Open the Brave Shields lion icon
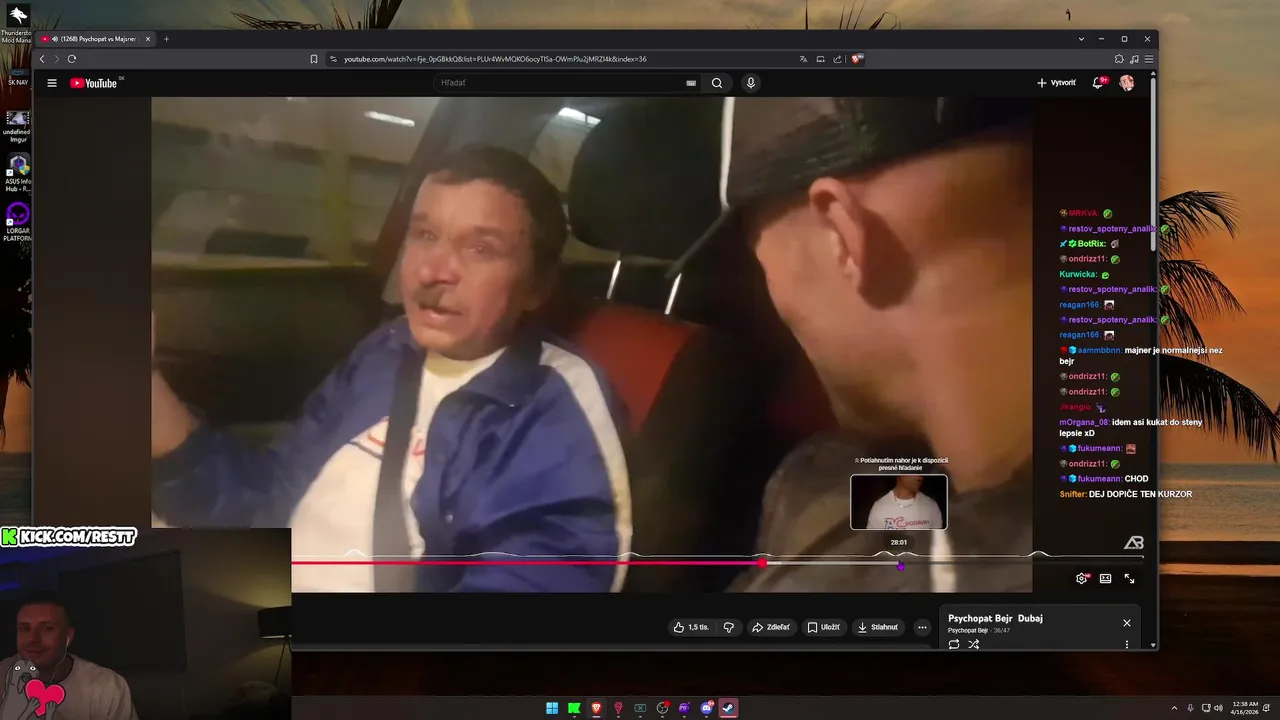The height and width of the screenshot is (720, 1280). point(857,59)
